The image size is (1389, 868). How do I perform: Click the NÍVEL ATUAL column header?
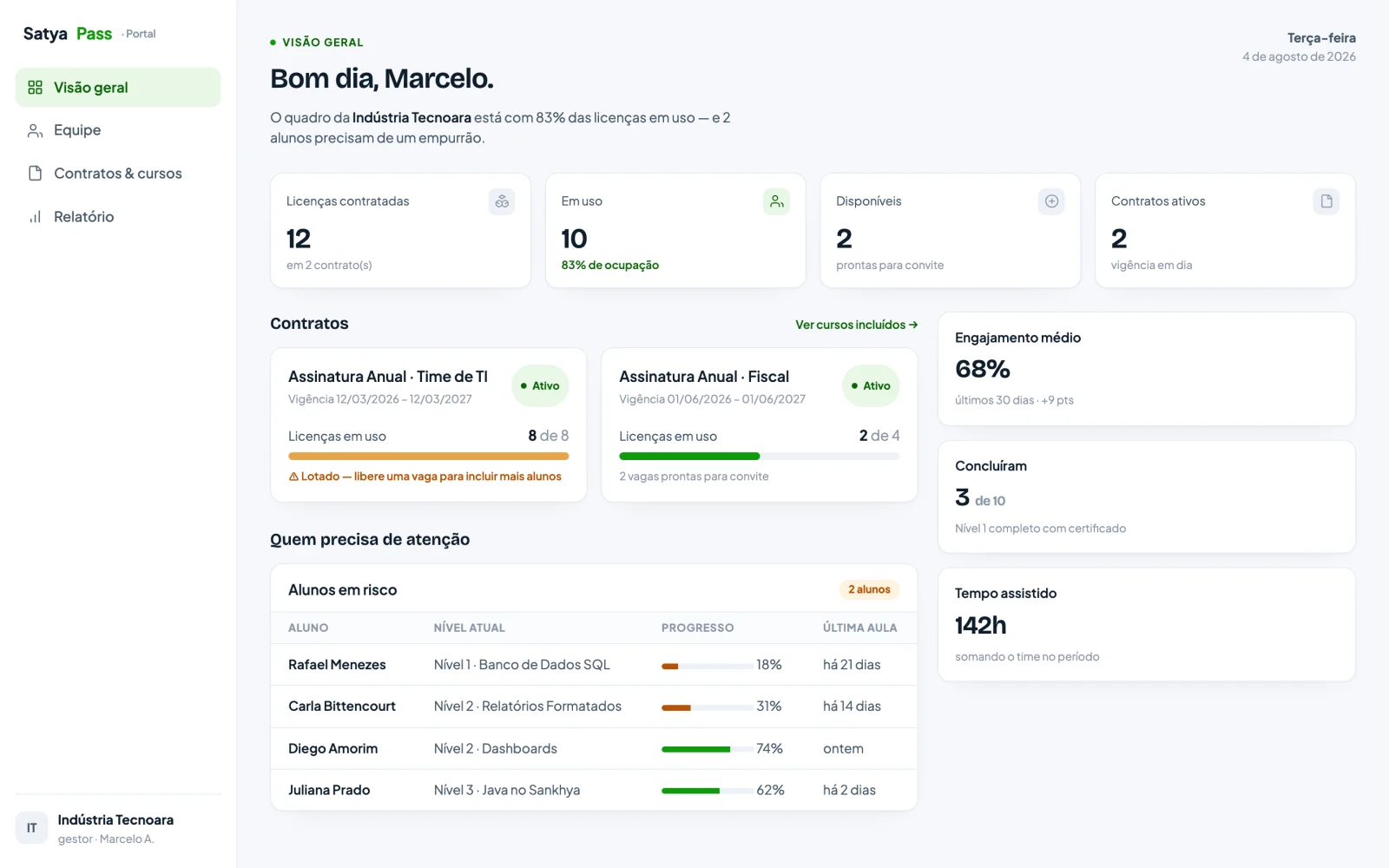pos(470,628)
